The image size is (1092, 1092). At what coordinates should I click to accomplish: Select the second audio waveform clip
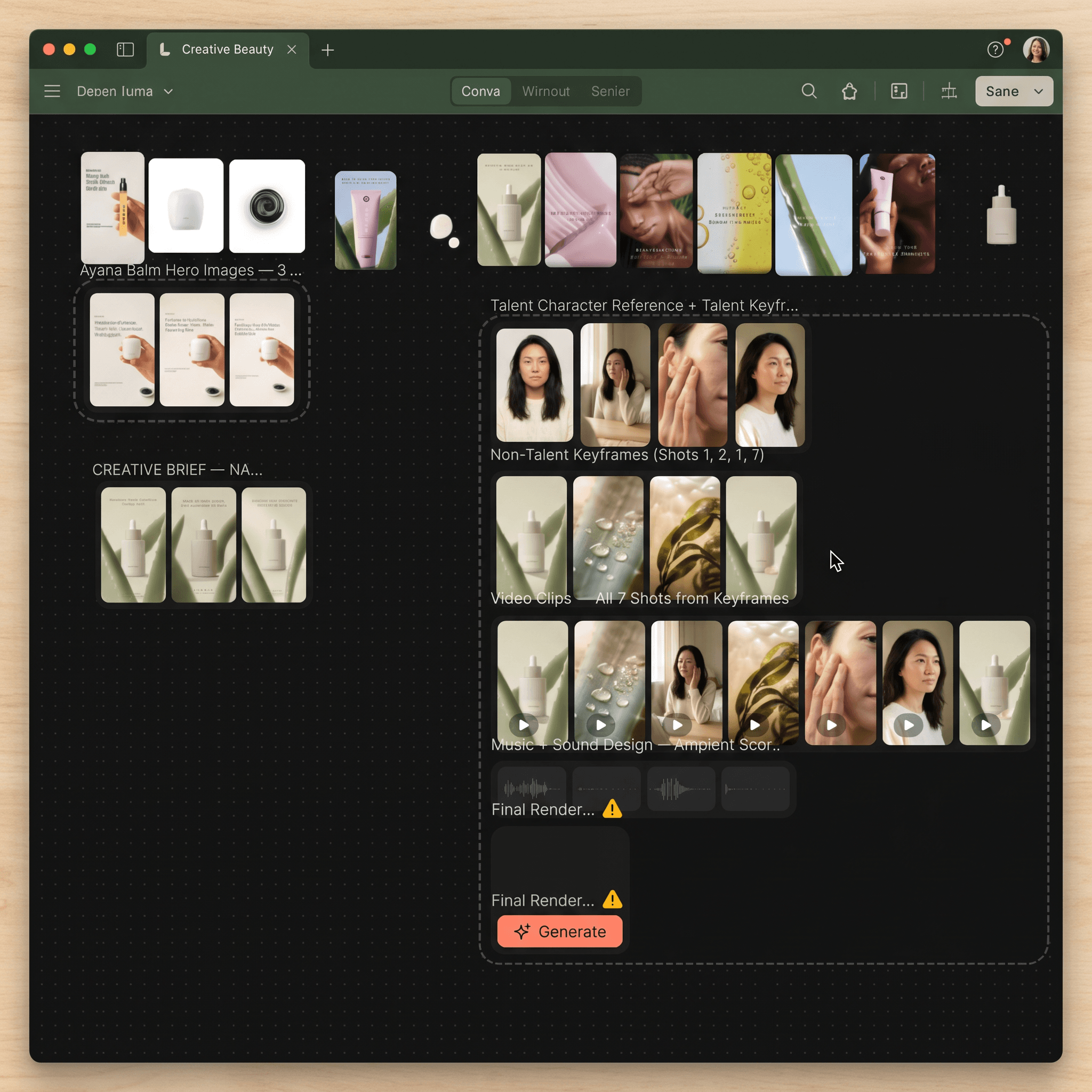tap(606, 788)
